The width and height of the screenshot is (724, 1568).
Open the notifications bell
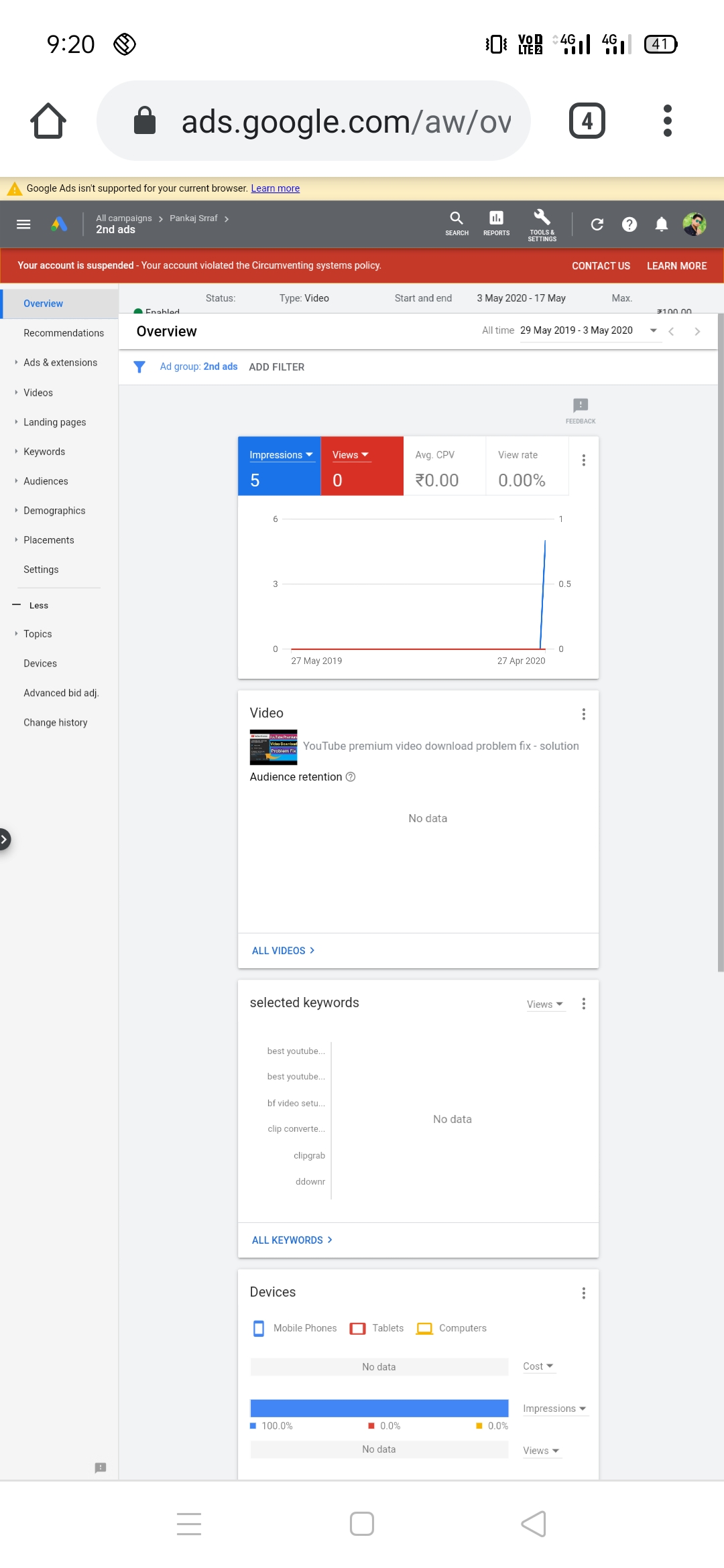click(x=662, y=224)
